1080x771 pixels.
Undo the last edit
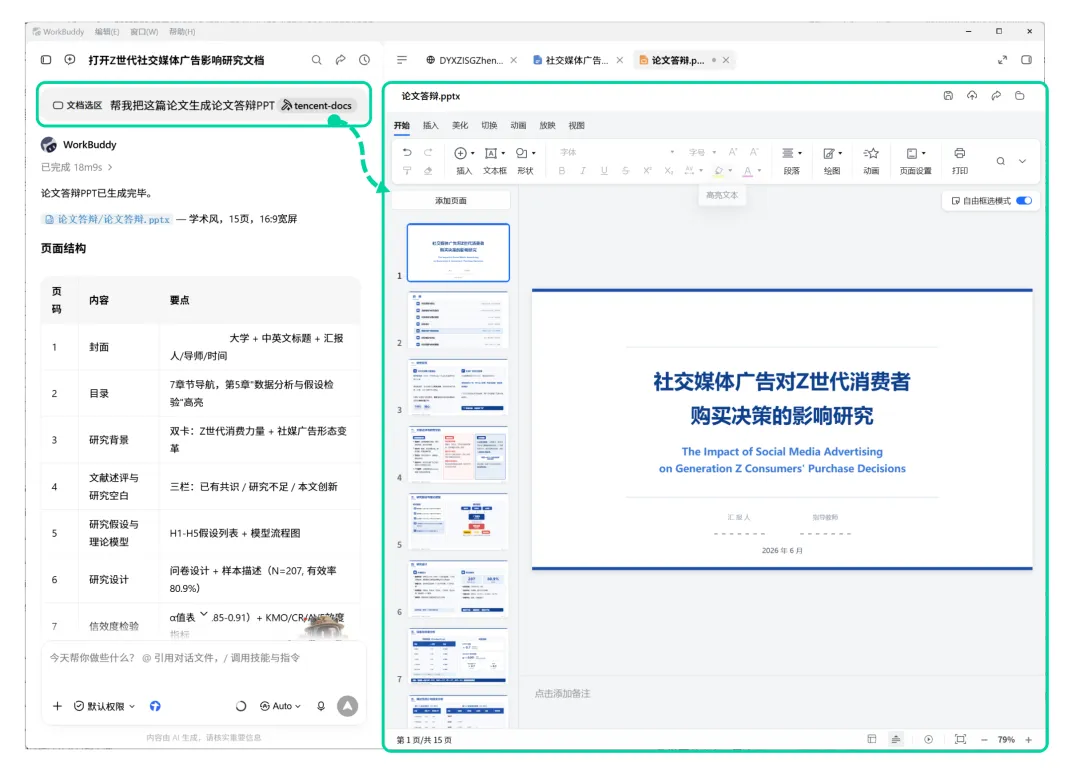coord(407,152)
